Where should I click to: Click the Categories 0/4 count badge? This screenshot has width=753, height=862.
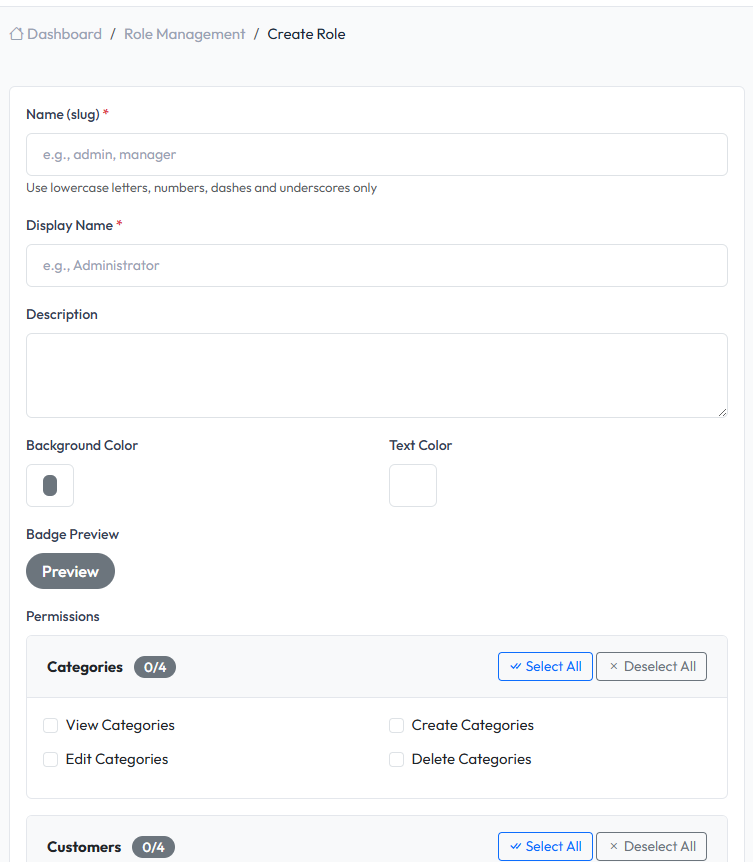click(x=155, y=667)
